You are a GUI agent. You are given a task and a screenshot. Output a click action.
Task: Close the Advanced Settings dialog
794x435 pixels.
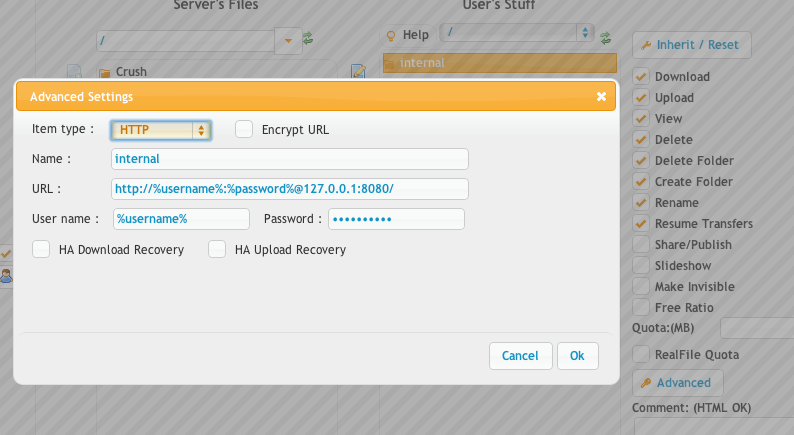click(x=601, y=96)
